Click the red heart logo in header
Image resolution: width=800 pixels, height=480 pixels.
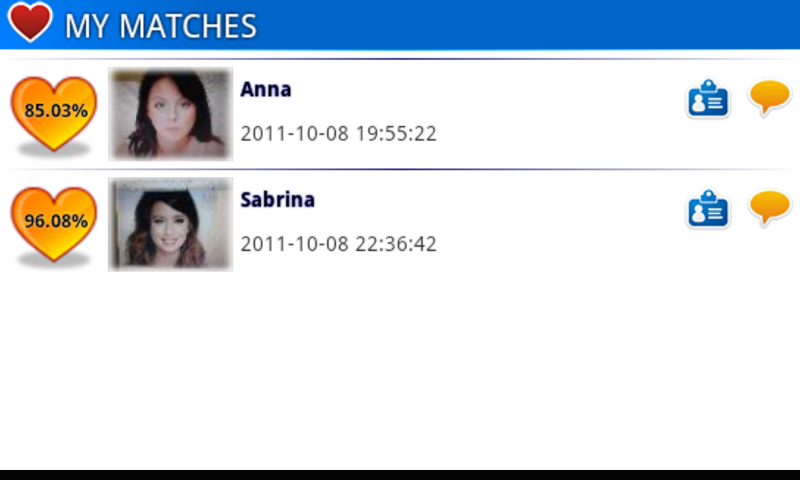(x=30, y=21)
